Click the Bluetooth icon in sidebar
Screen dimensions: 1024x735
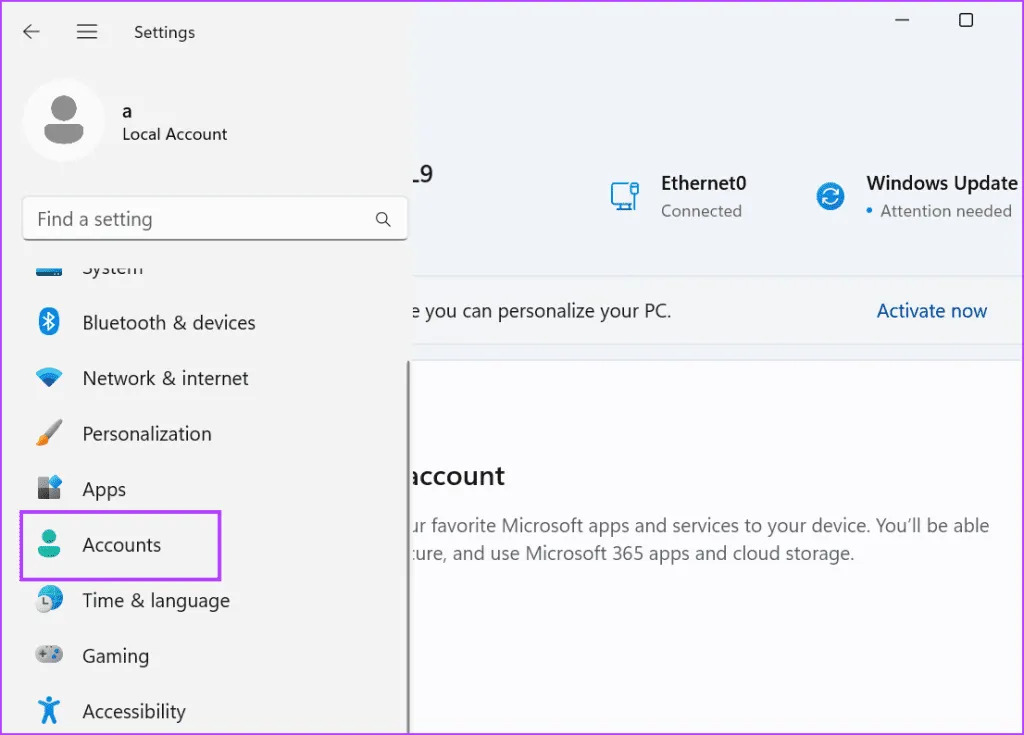49,322
